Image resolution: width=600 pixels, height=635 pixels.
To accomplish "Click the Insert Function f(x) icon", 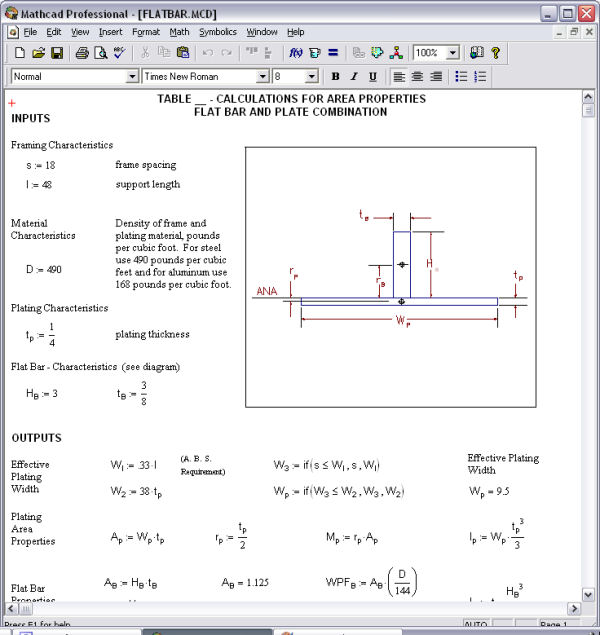I will pyautogui.click(x=296, y=53).
